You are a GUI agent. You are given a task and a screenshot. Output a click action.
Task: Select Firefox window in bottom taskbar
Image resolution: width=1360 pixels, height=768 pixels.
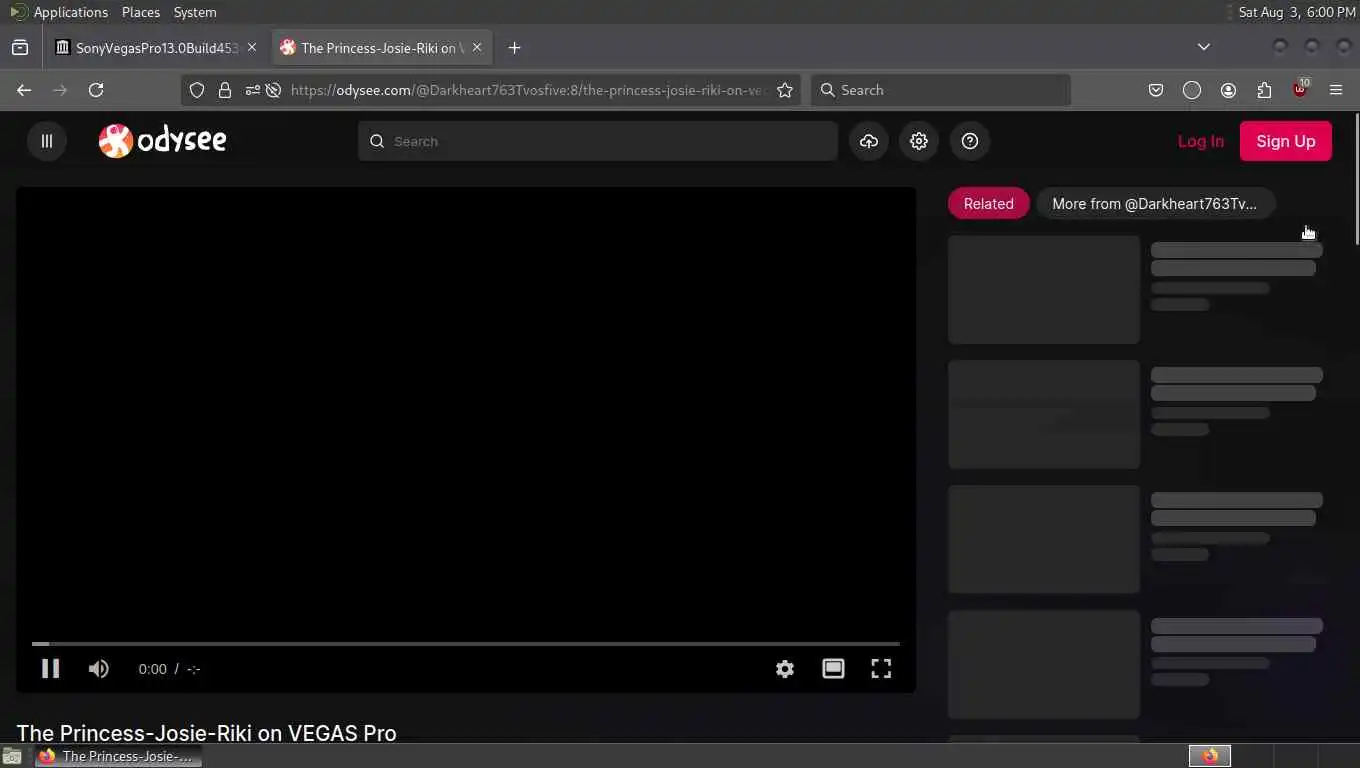[118, 756]
